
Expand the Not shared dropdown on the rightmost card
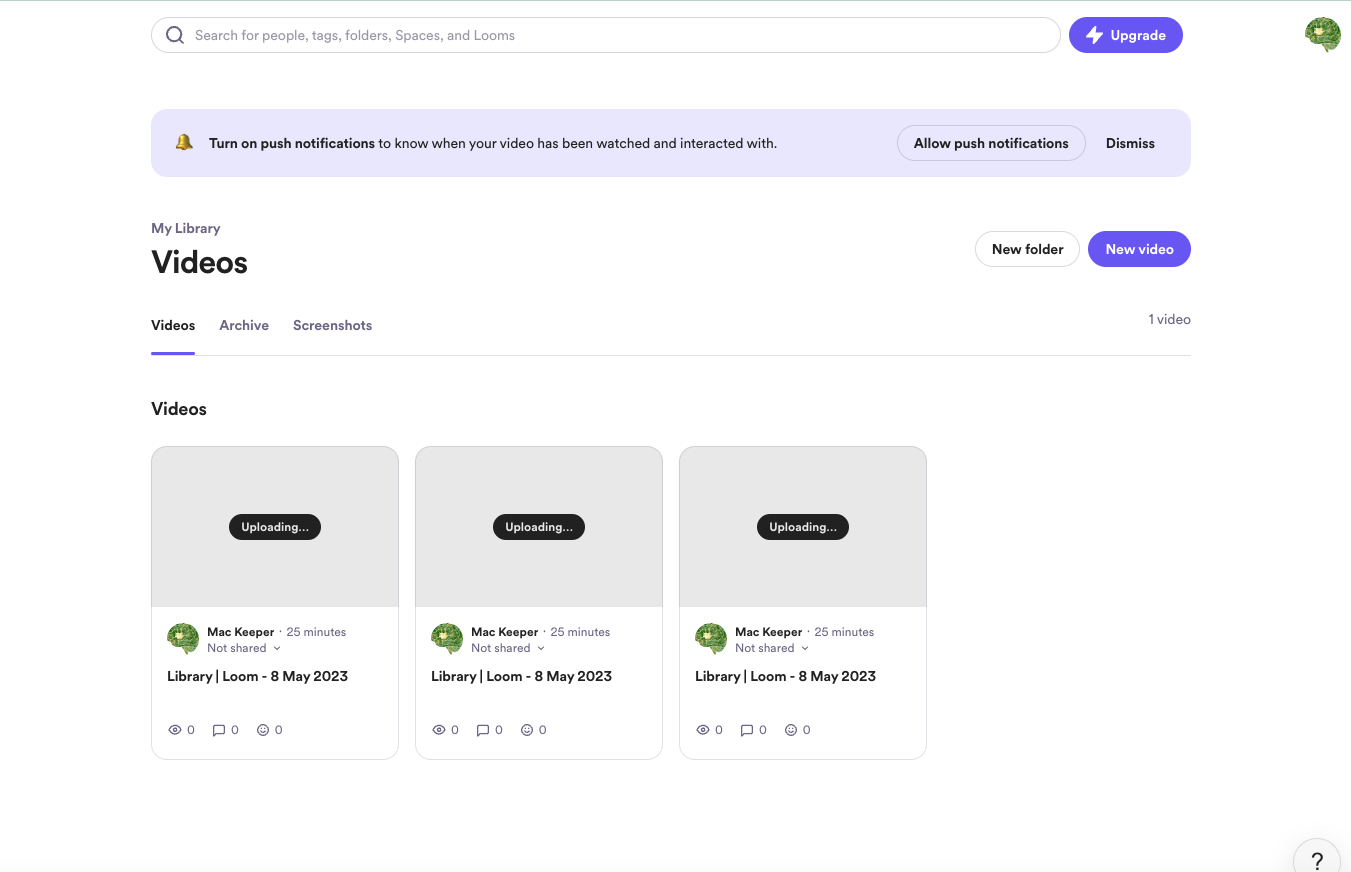coord(772,648)
